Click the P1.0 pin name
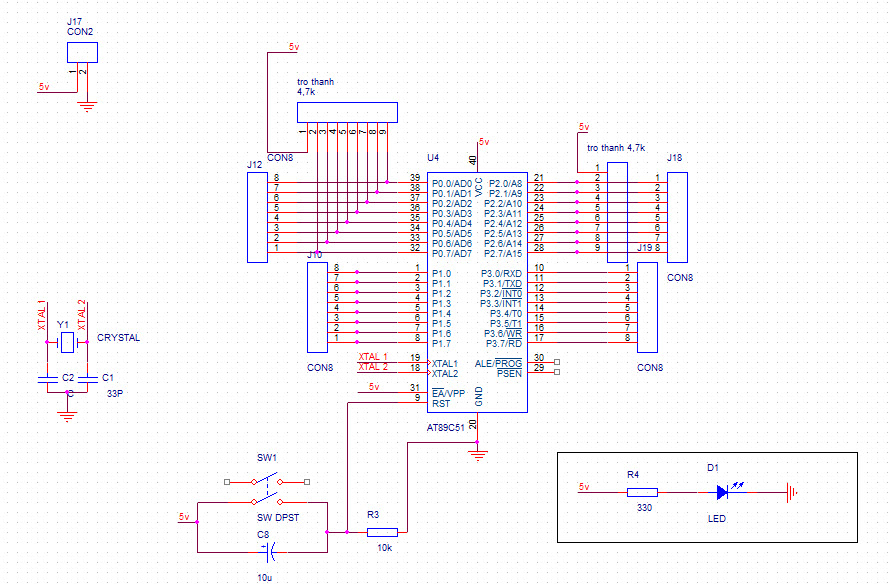 point(441,274)
